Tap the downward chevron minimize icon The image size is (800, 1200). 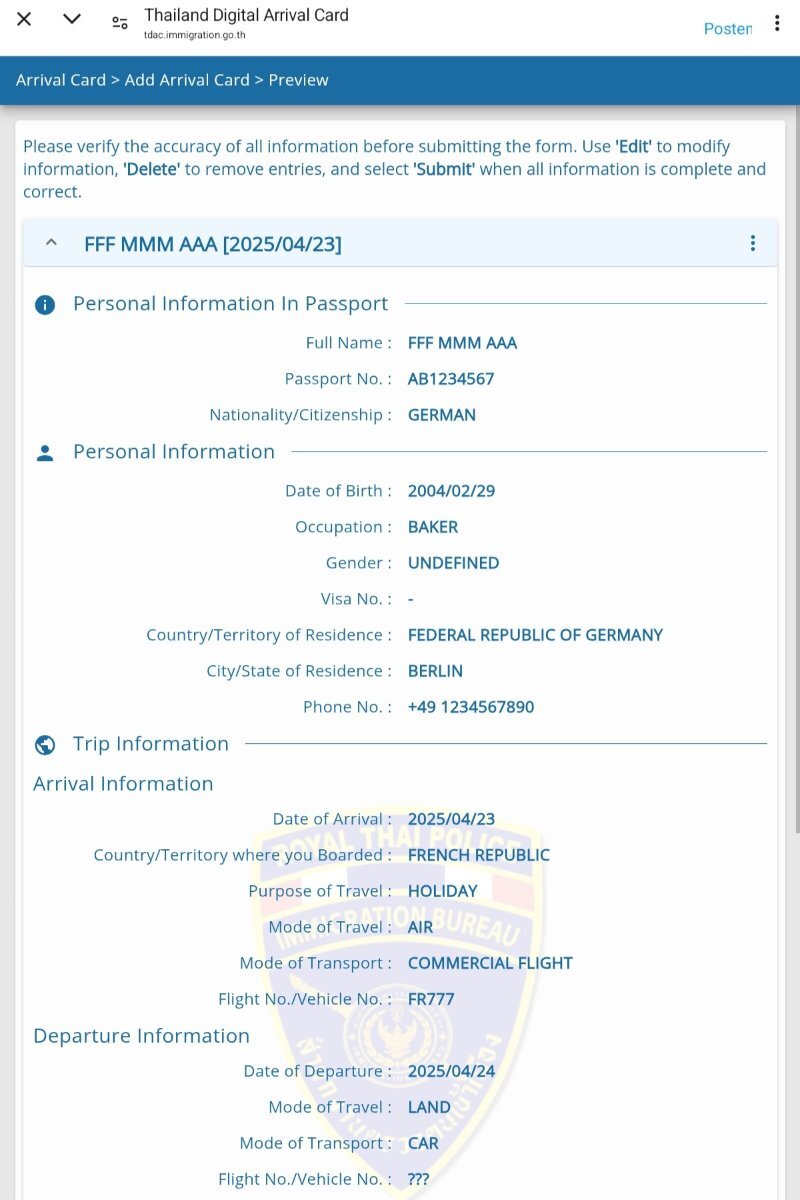[72, 20]
